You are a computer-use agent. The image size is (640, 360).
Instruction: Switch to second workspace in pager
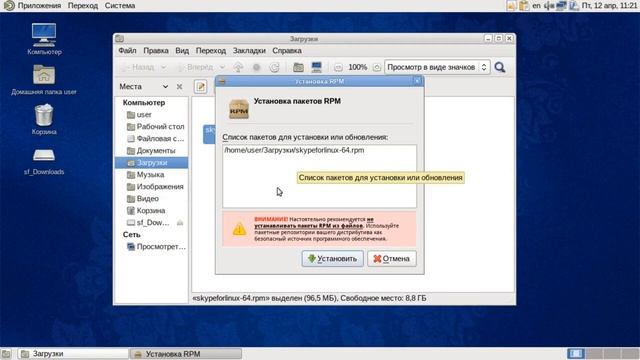click(x=594, y=353)
